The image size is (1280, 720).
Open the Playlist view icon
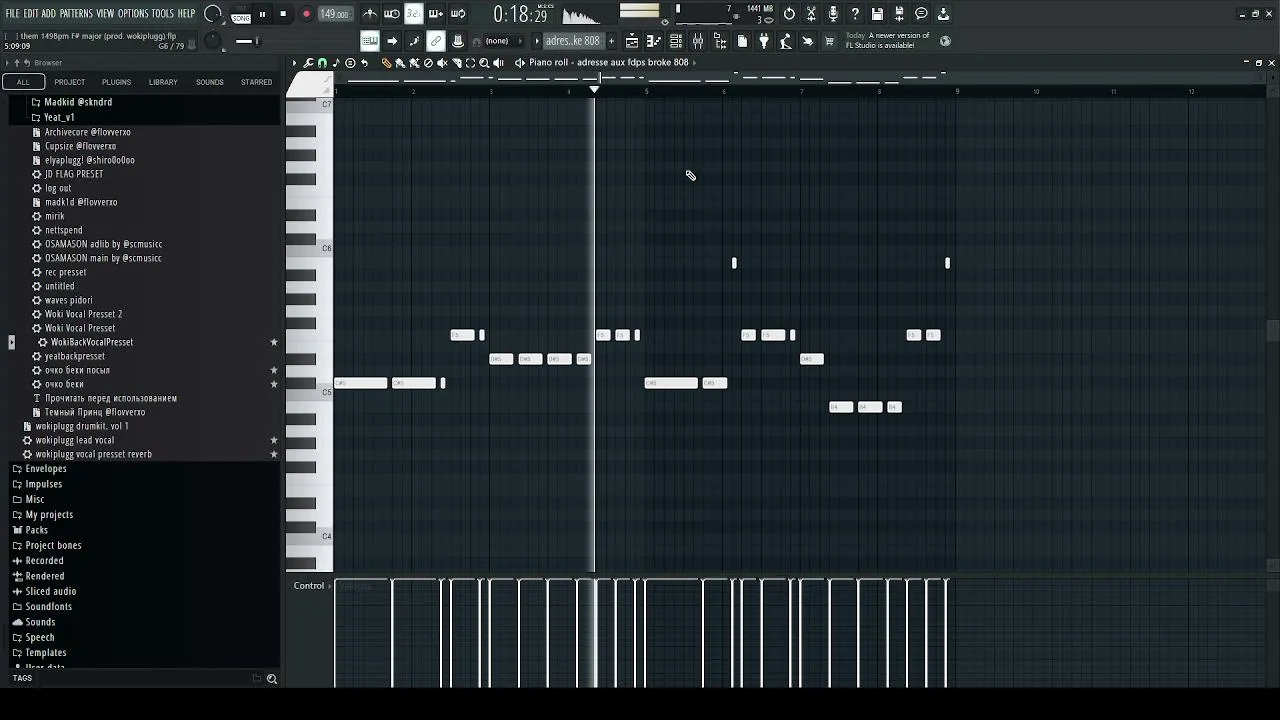632,41
